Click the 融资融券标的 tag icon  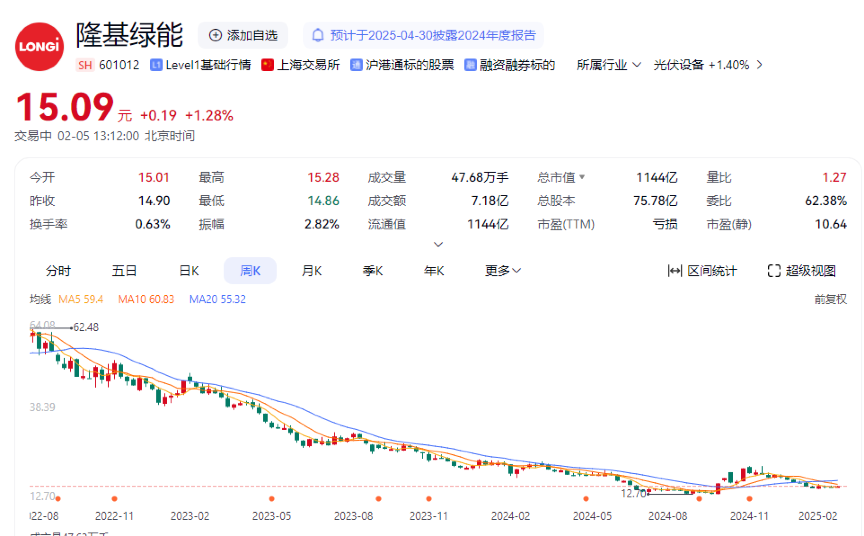(x=470, y=65)
